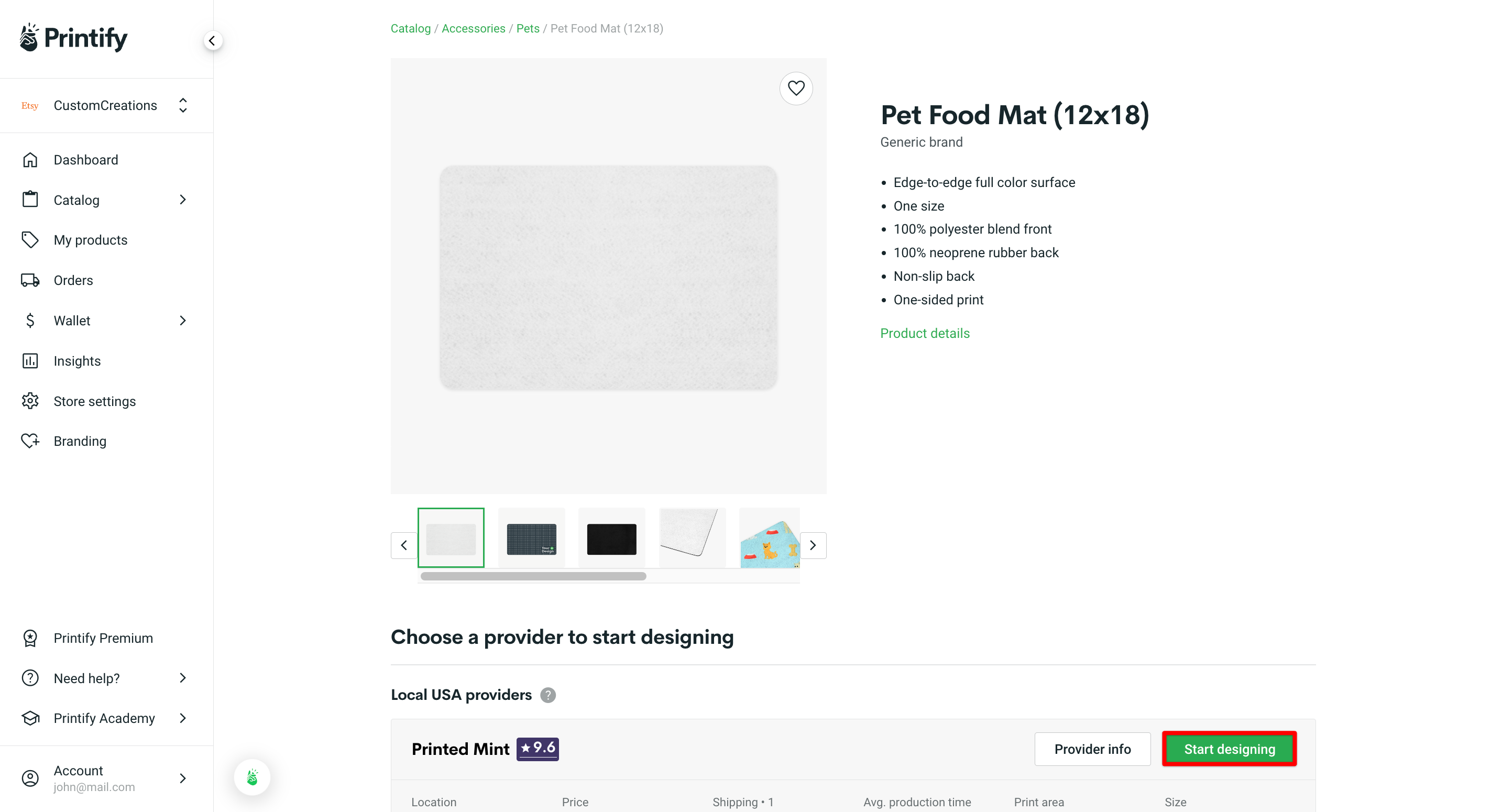Screen dimensions: 1491x812
Task: Click the Wallet dollar icon
Action: pos(30,320)
